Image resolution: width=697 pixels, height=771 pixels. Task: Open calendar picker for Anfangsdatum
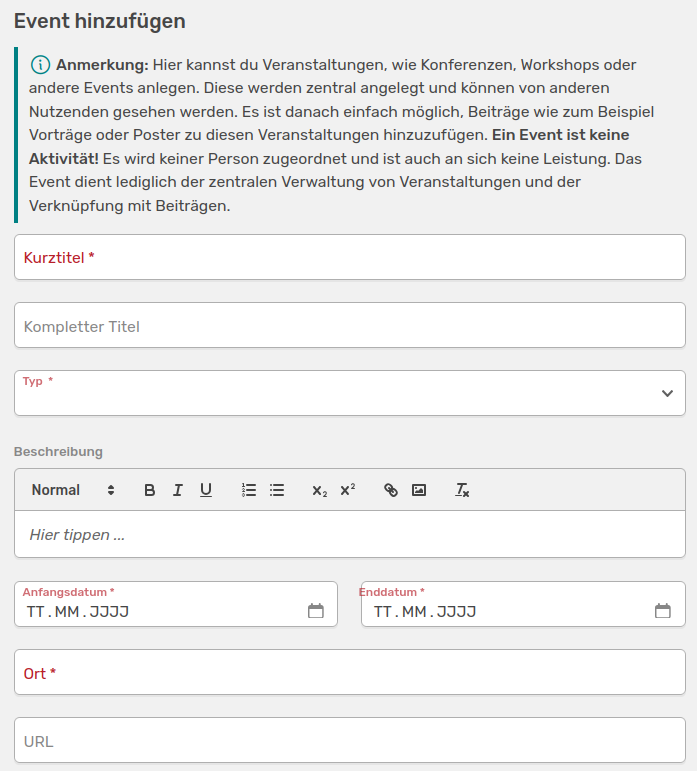point(316,611)
